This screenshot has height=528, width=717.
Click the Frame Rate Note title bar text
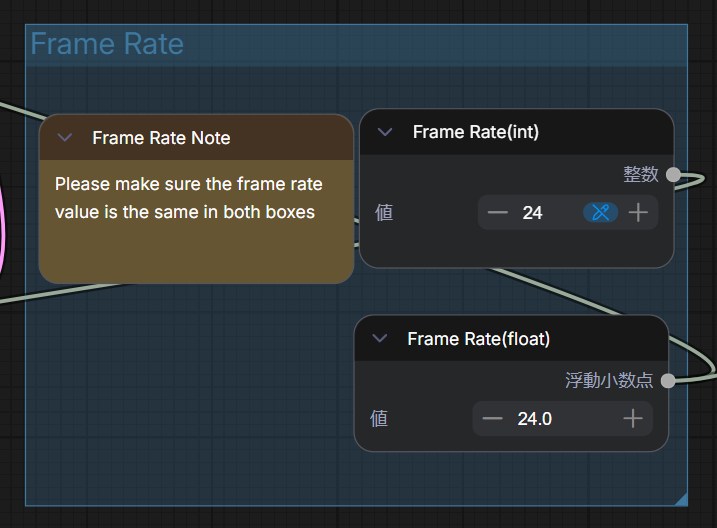tap(161, 138)
